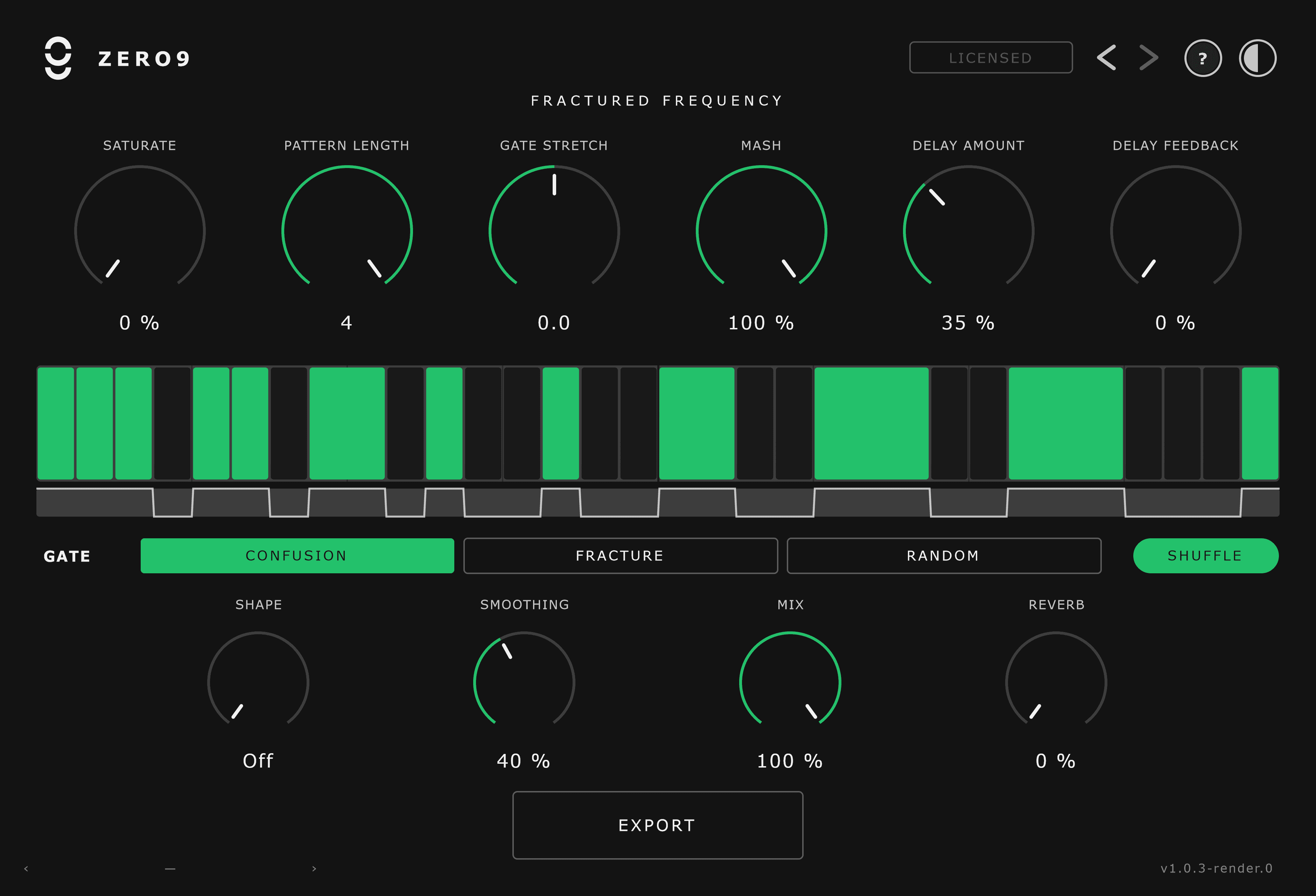Go to the next preset arrow
1316x896 pixels.
click(x=1148, y=58)
